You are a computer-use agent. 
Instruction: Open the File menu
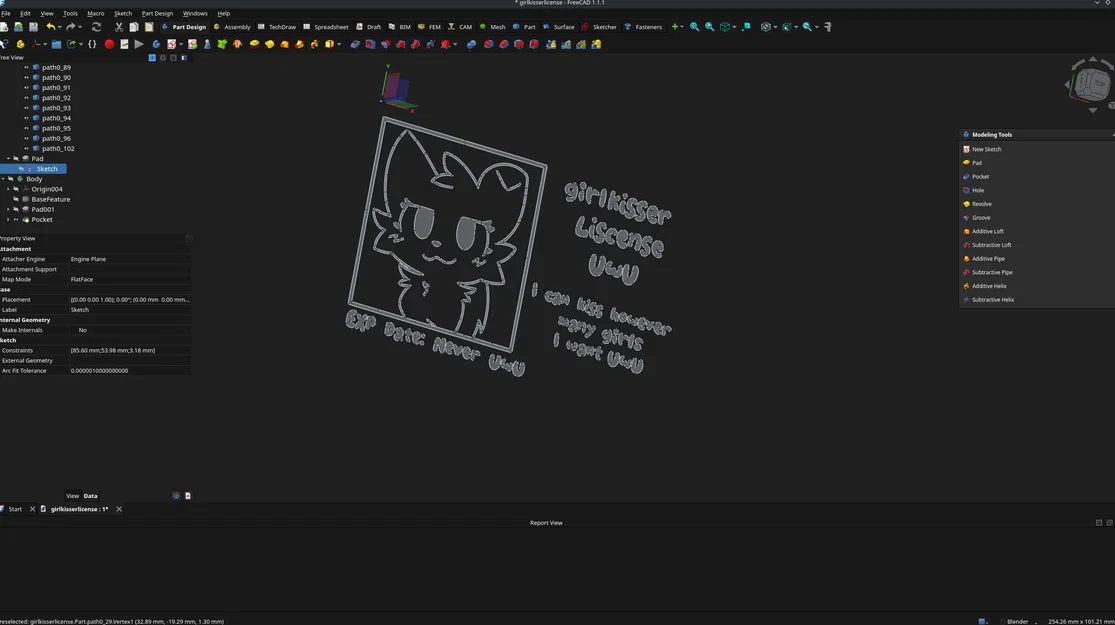(6, 14)
